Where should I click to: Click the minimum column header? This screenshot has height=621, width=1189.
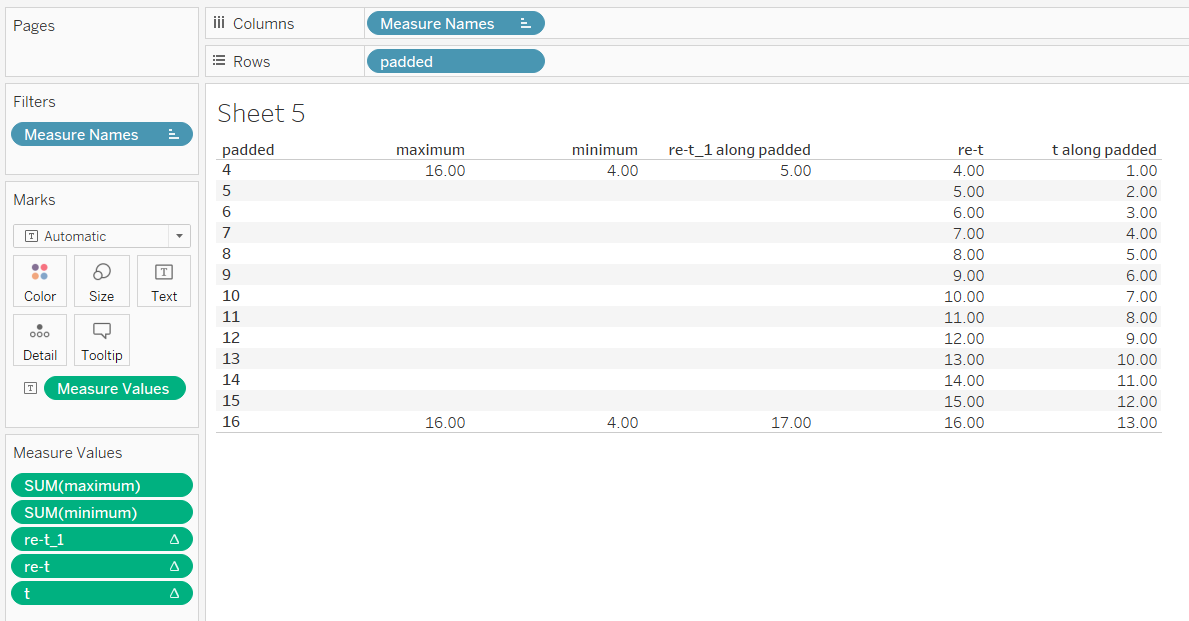tap(604, 149)
